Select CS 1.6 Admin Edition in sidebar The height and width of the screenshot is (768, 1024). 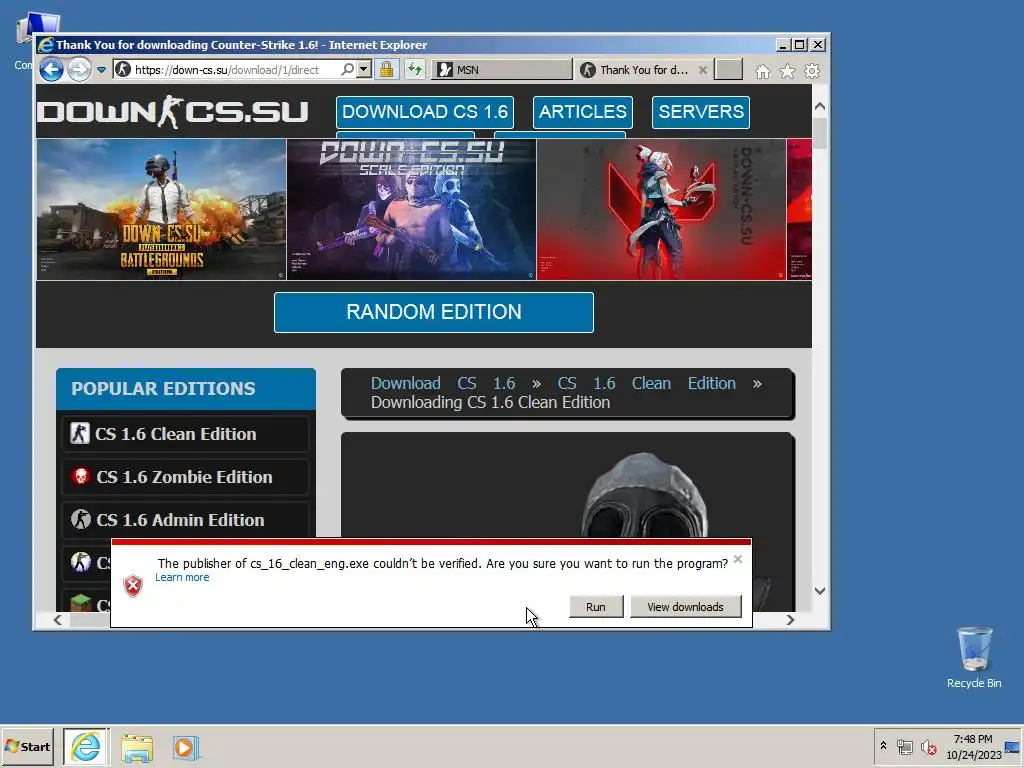click(x=185, y=520)
